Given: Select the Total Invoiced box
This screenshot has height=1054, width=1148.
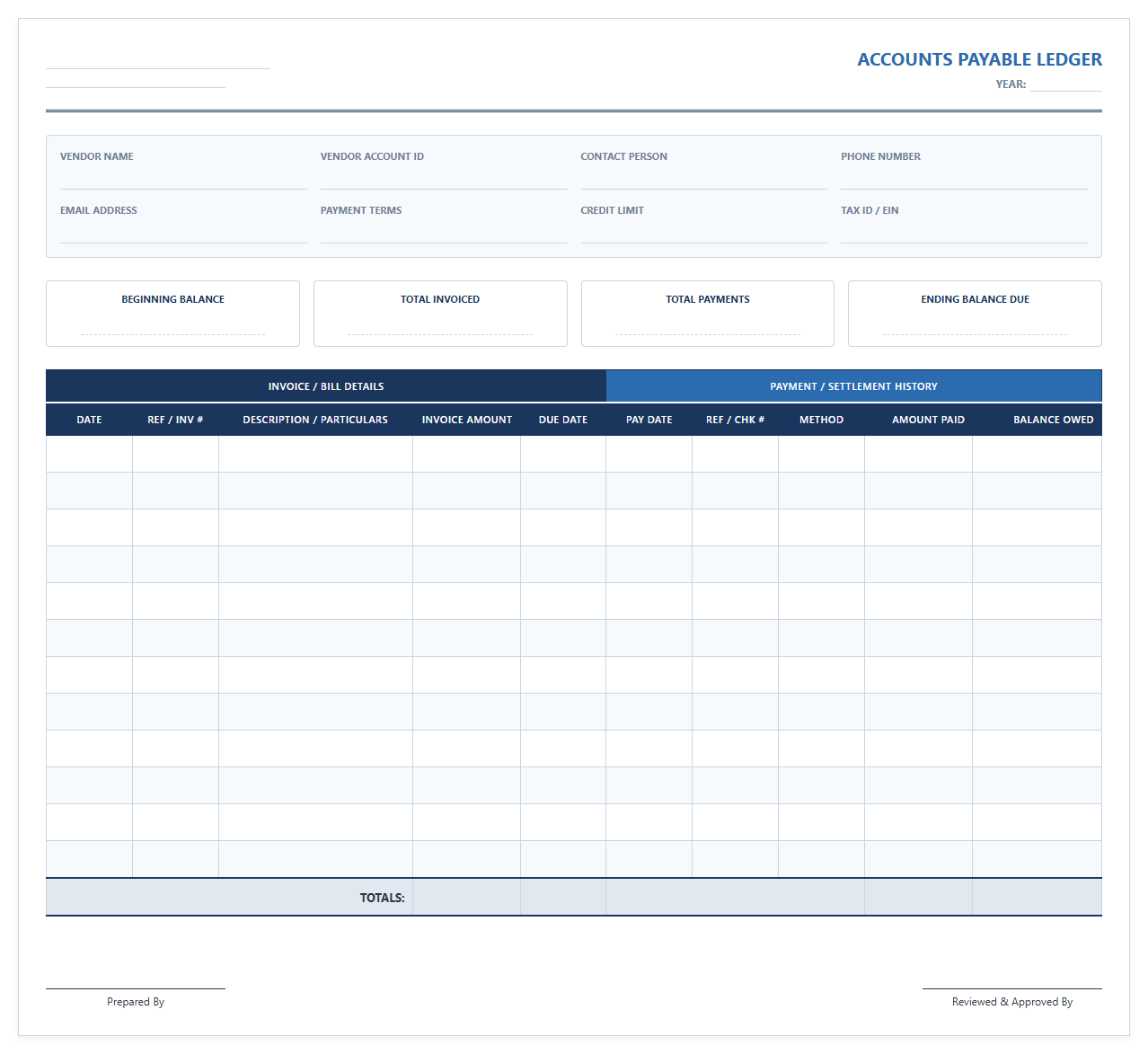Looking at the screenshot, I should (x=440, y=314).
